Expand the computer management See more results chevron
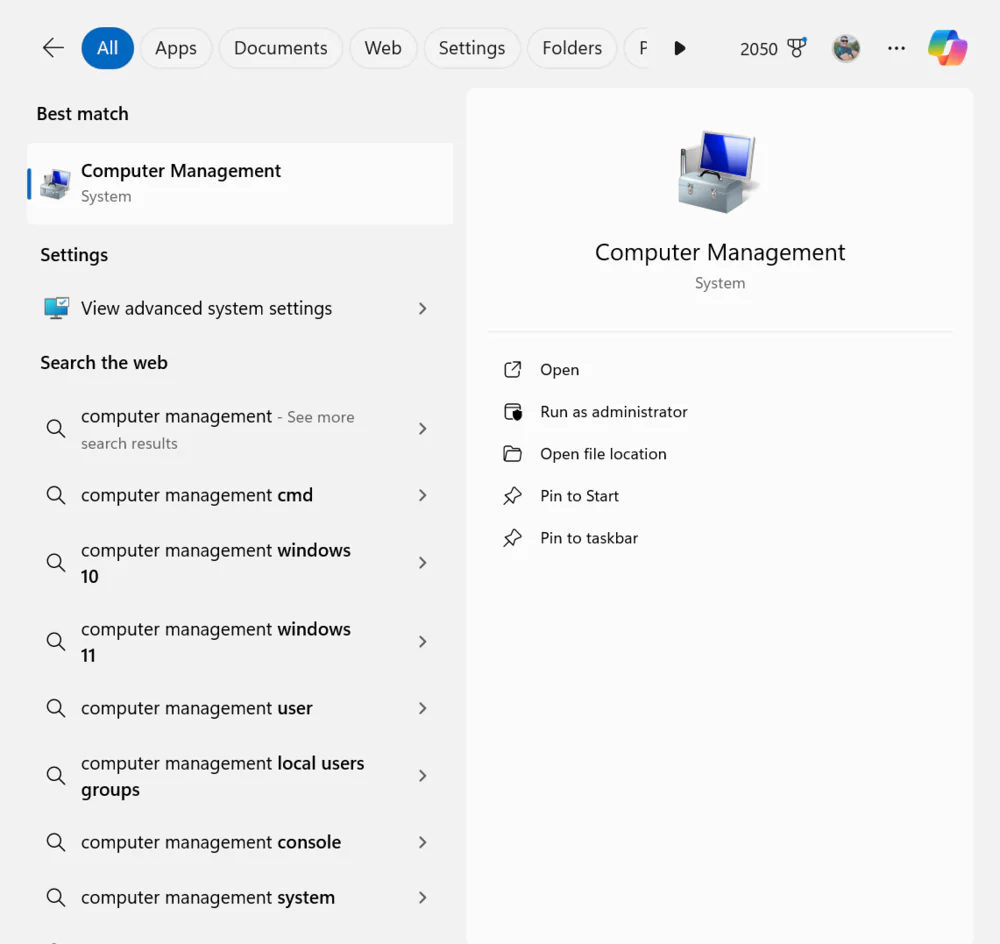 pos(422,429)
